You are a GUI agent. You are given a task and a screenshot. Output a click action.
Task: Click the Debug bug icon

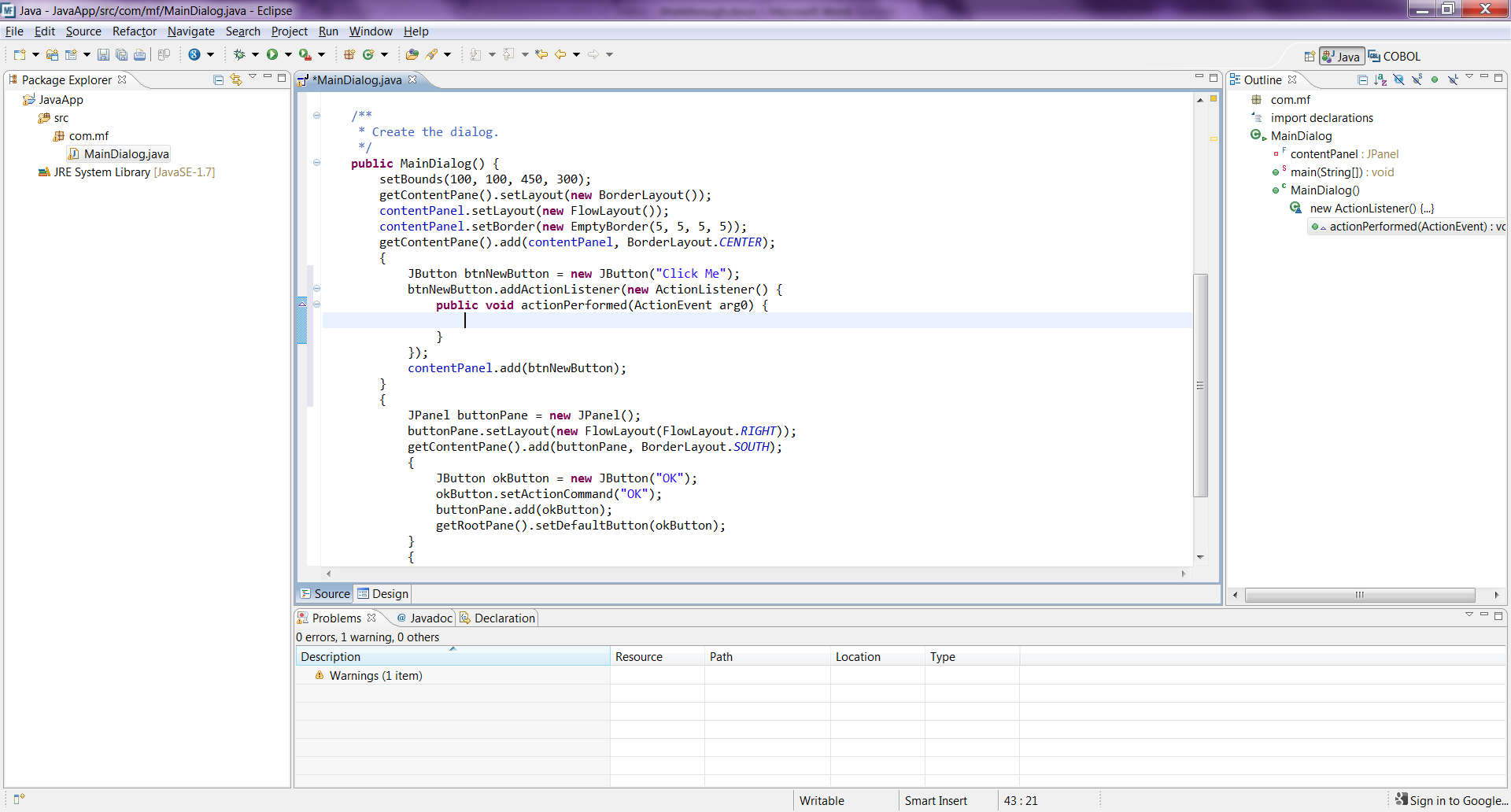coord(239,55)
